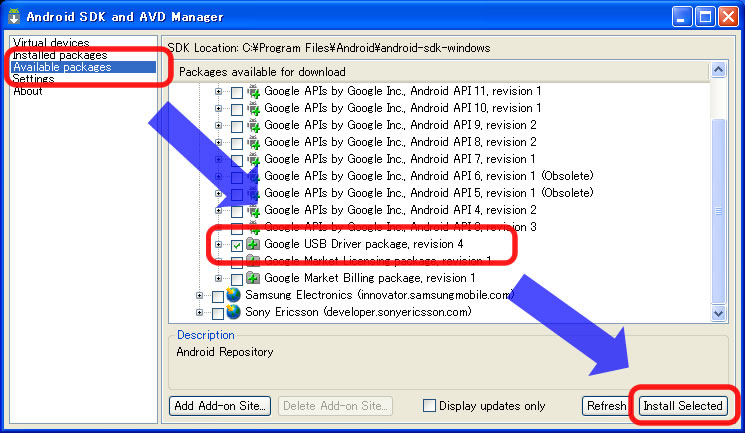Expand Google APIs Android API 9 node
Screen dimensions: 745x433
(x=218, y=125)
